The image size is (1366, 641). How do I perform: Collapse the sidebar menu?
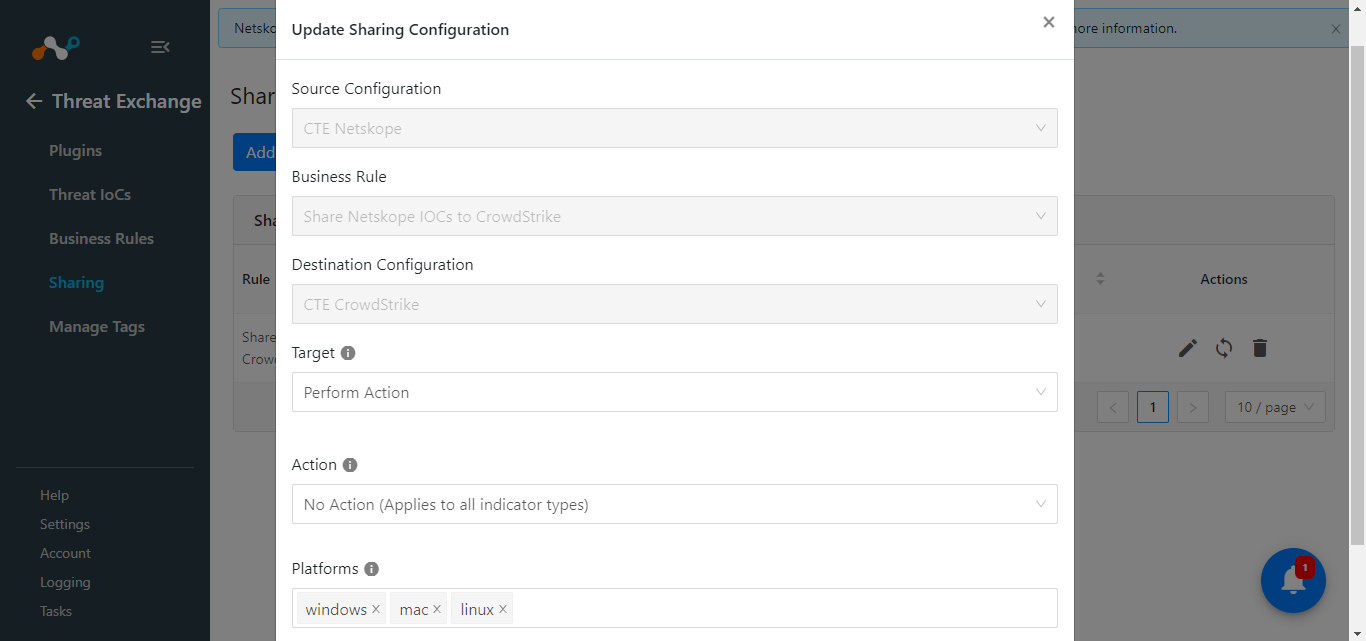click(160, 47)
